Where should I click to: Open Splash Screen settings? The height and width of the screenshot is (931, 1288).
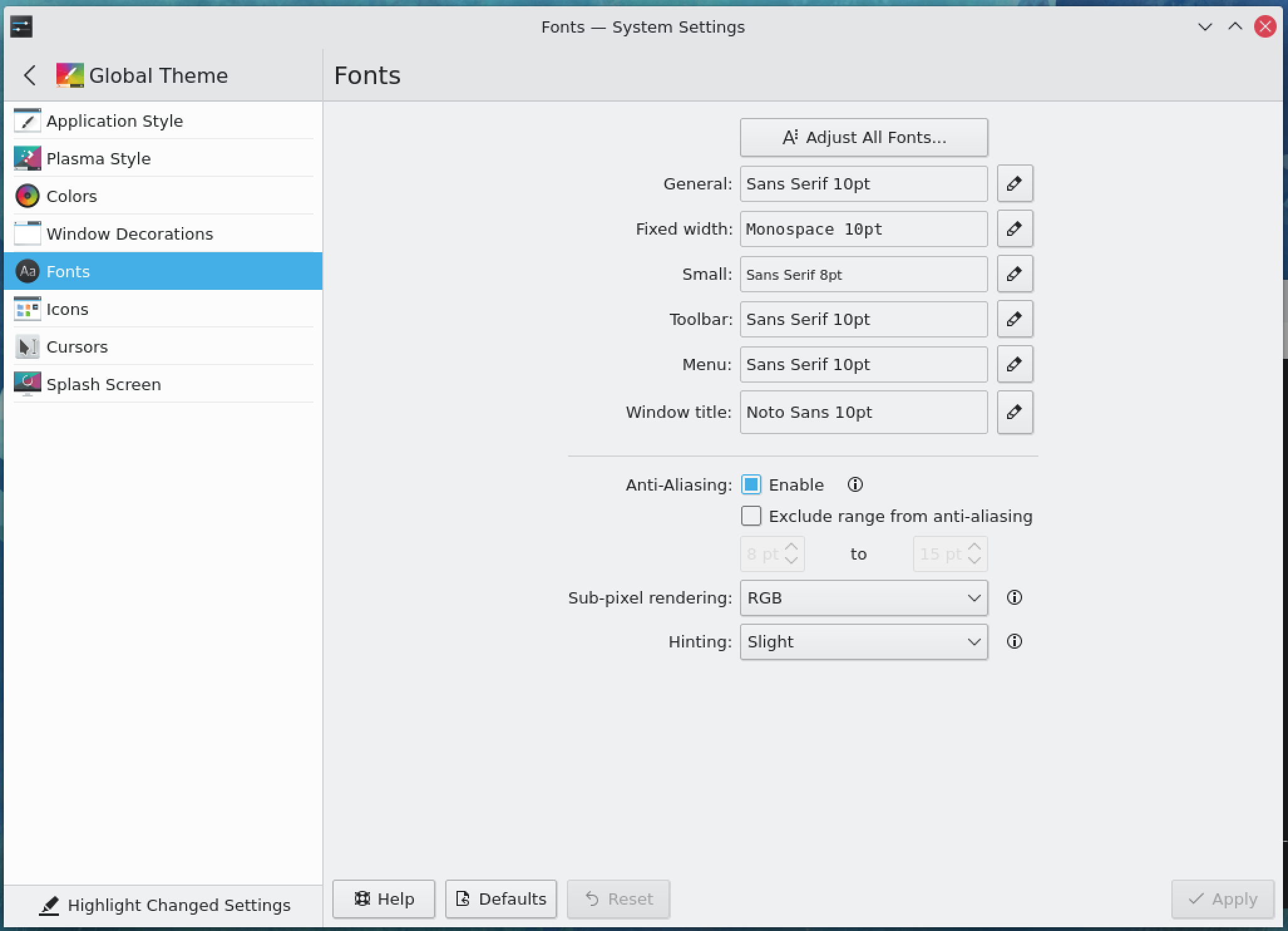[163, 385]
